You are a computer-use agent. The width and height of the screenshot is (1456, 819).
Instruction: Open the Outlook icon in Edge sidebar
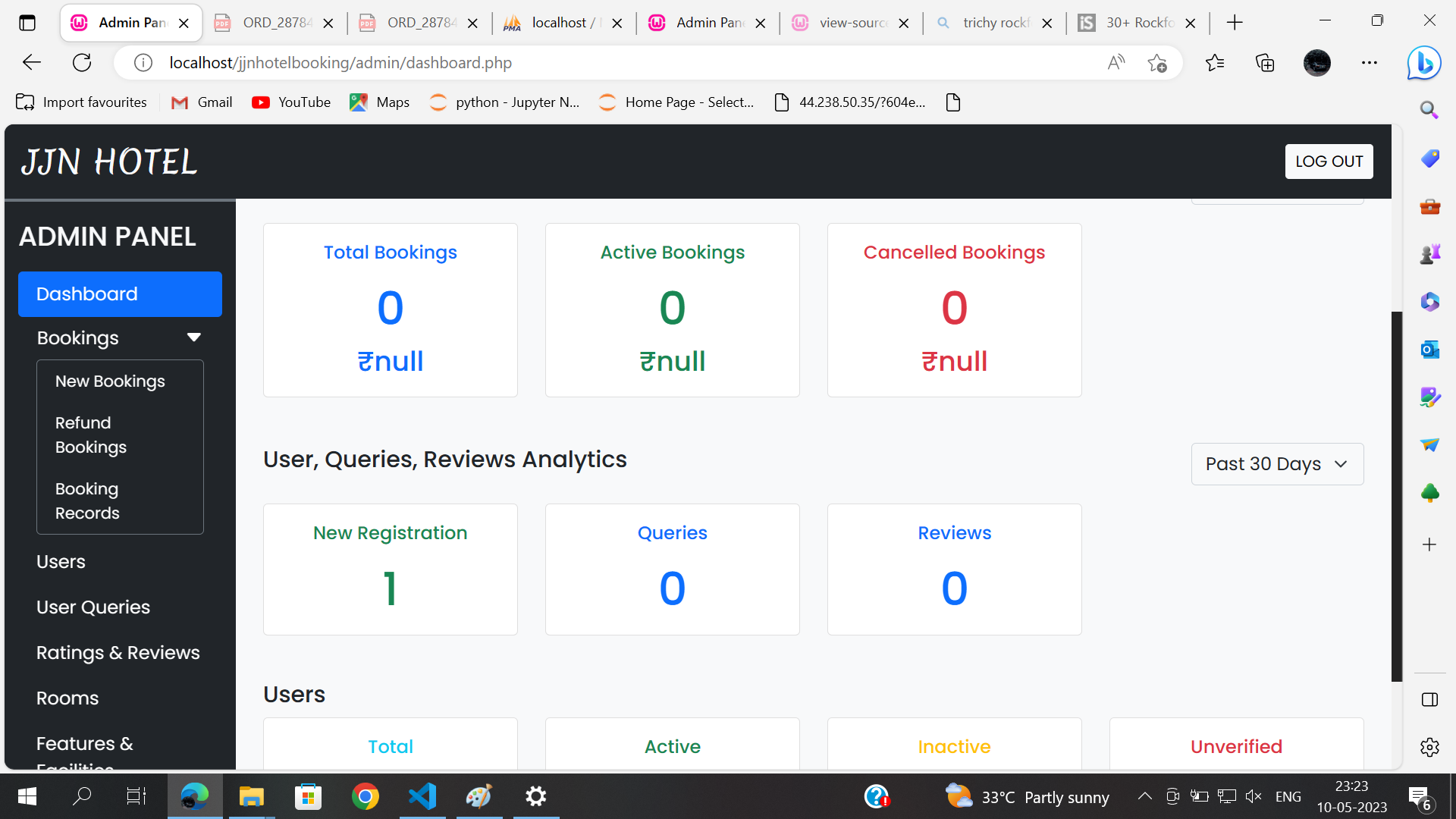(1429, 350)
